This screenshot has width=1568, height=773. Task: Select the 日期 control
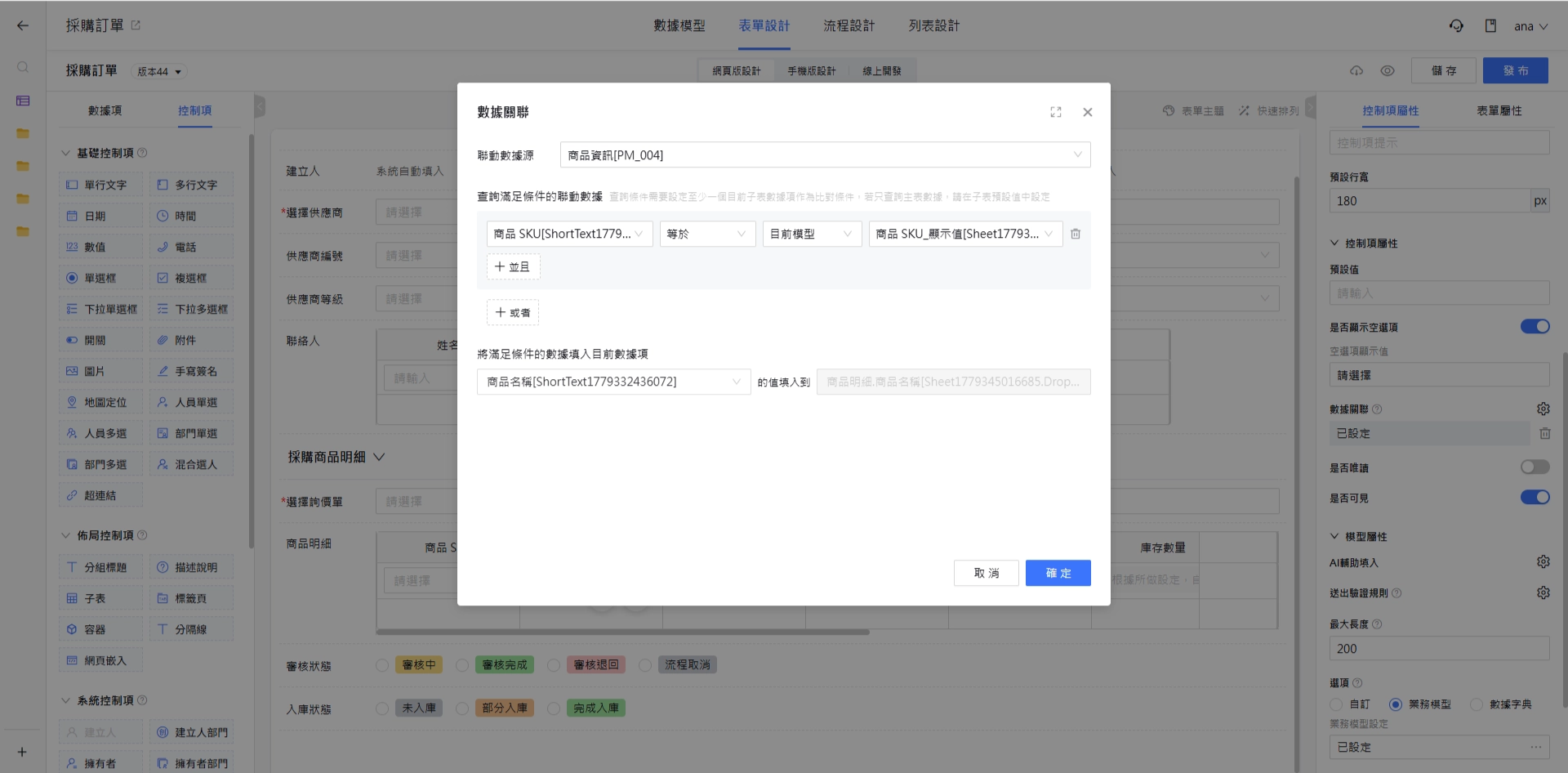coord(100,216)
